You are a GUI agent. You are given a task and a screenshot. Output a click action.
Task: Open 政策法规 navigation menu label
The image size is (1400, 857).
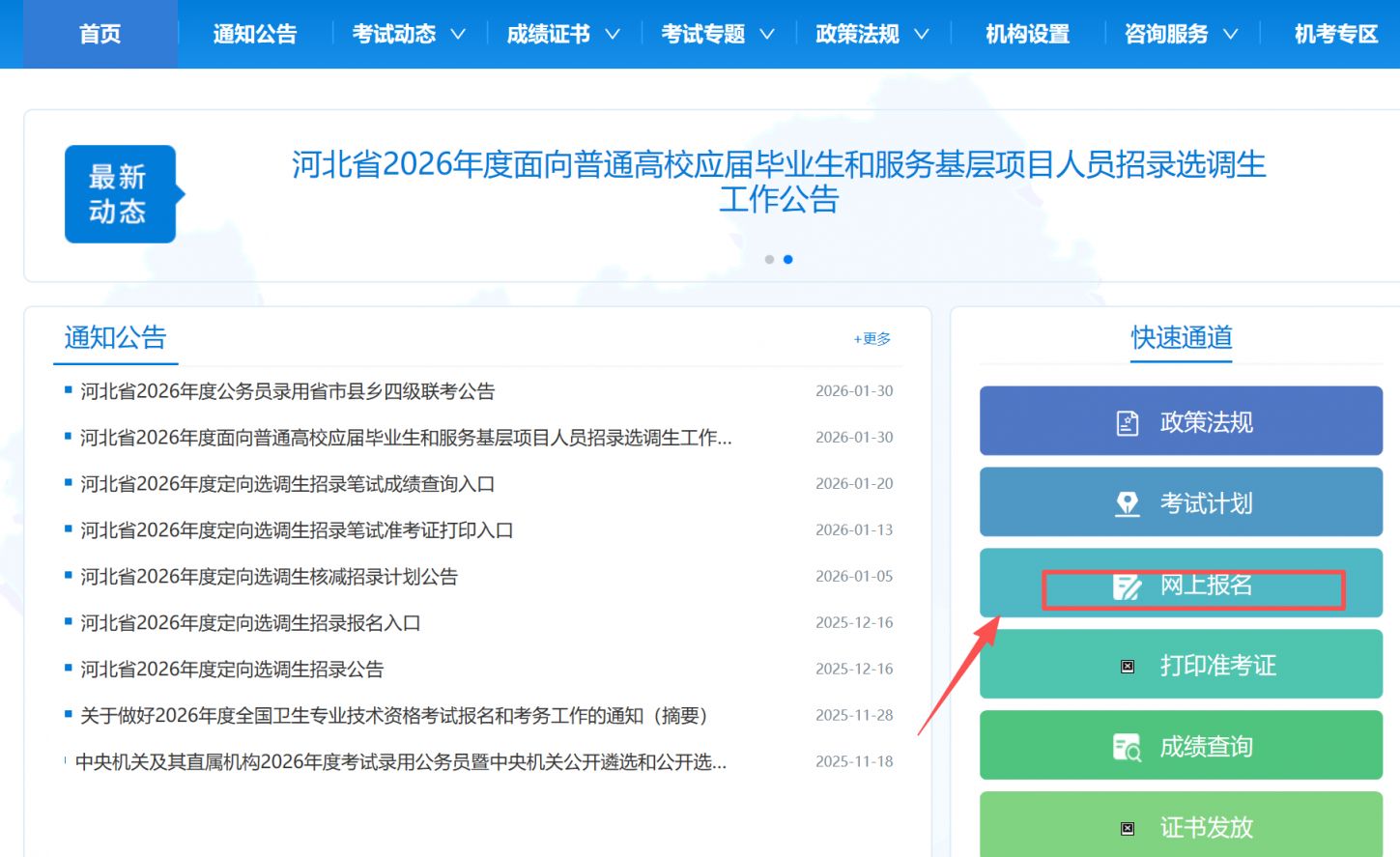pos(858,34)
